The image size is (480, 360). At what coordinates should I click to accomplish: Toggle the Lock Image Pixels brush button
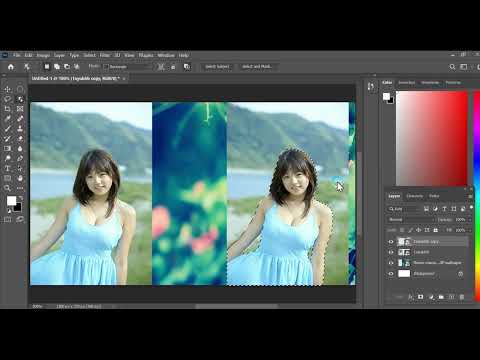tap(410, 230)
